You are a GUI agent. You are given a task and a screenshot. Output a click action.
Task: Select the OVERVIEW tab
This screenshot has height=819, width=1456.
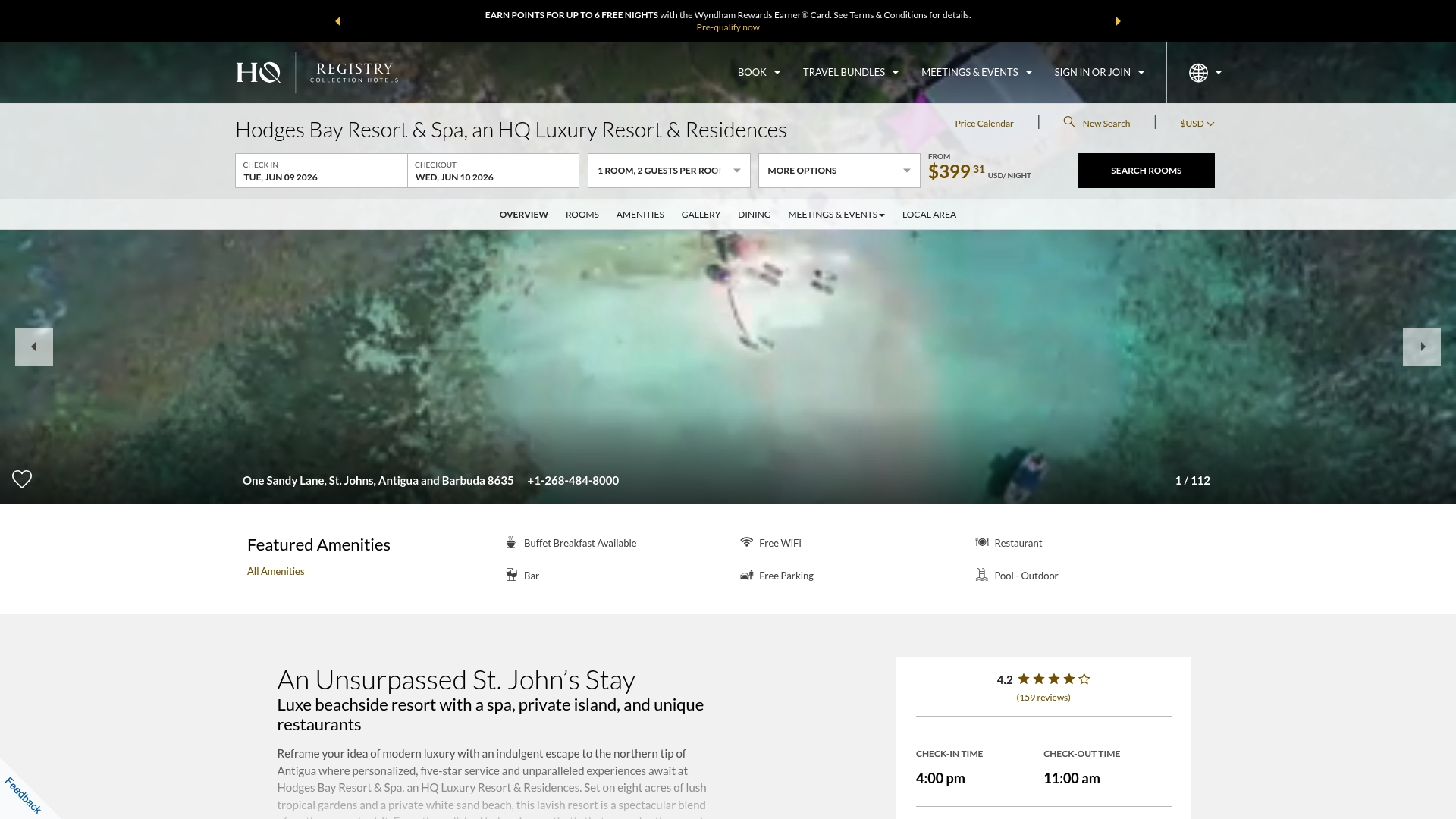click(523, 215)
